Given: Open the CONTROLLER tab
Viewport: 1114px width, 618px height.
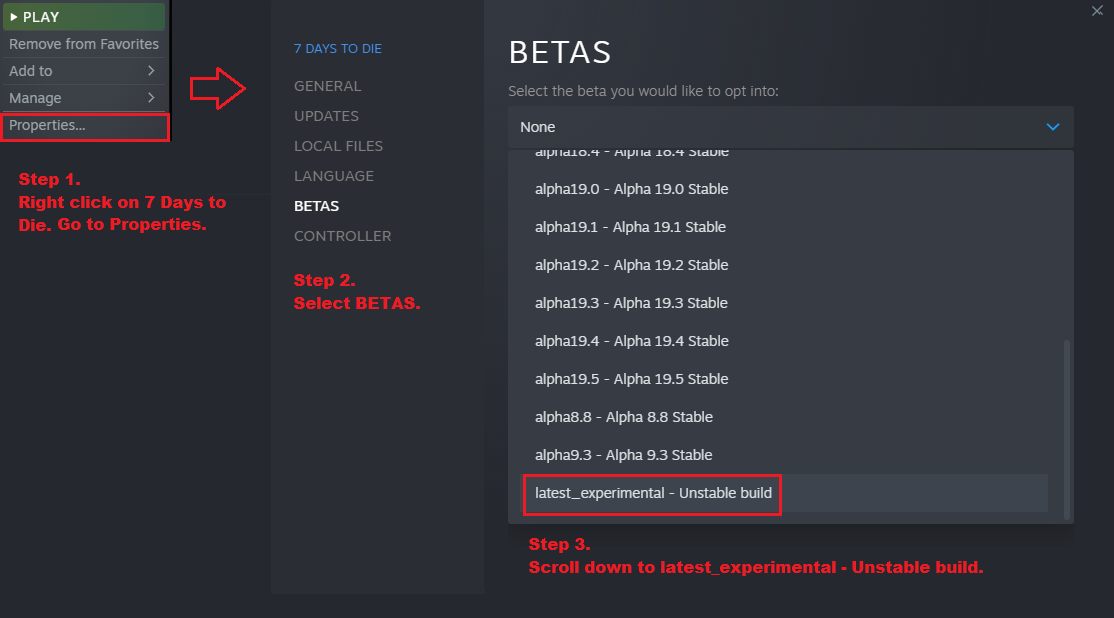Looking at the screenshot, I should (342, 236).
